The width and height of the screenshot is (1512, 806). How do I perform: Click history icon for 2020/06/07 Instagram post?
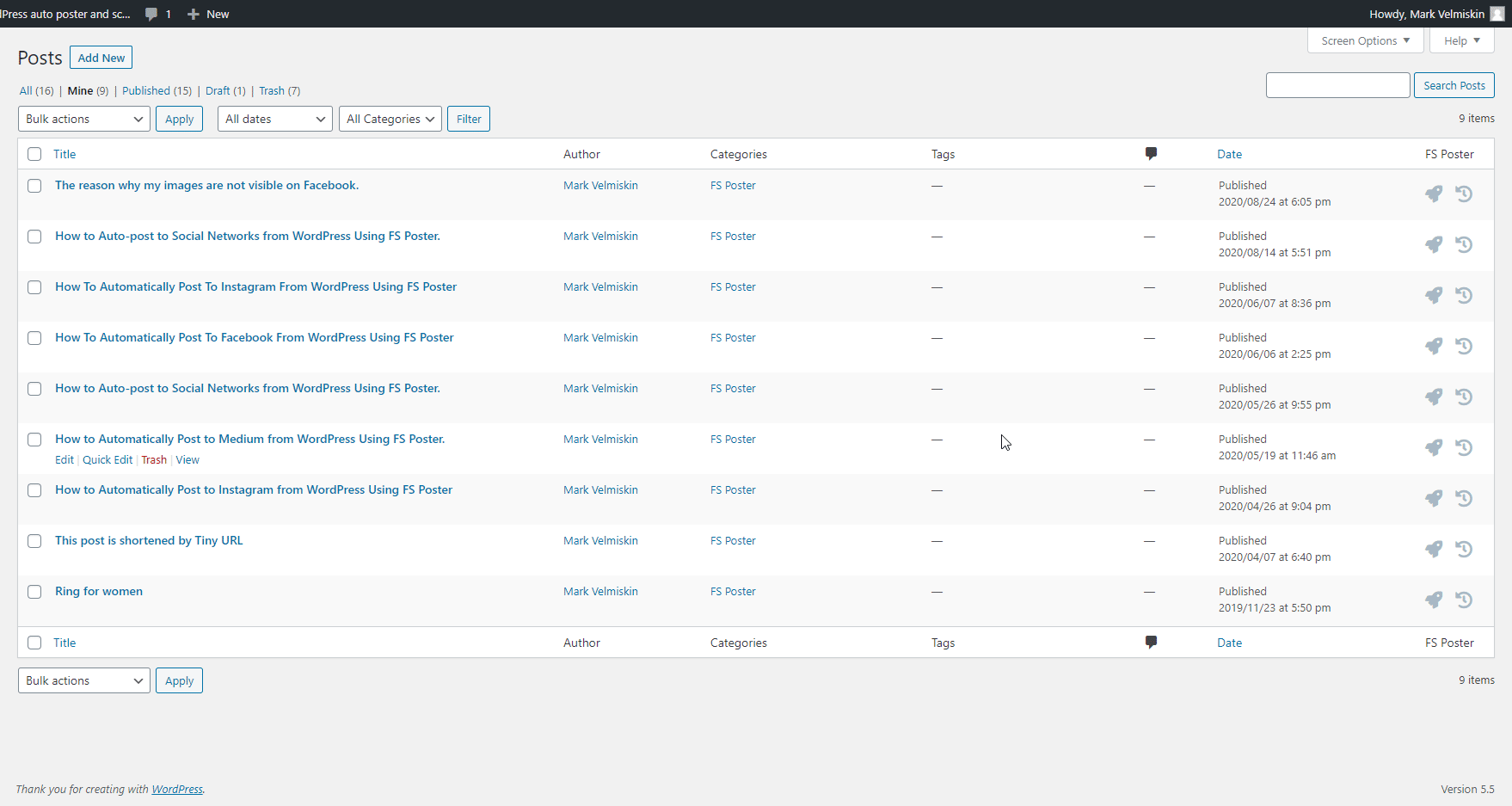pos(1464,295)
